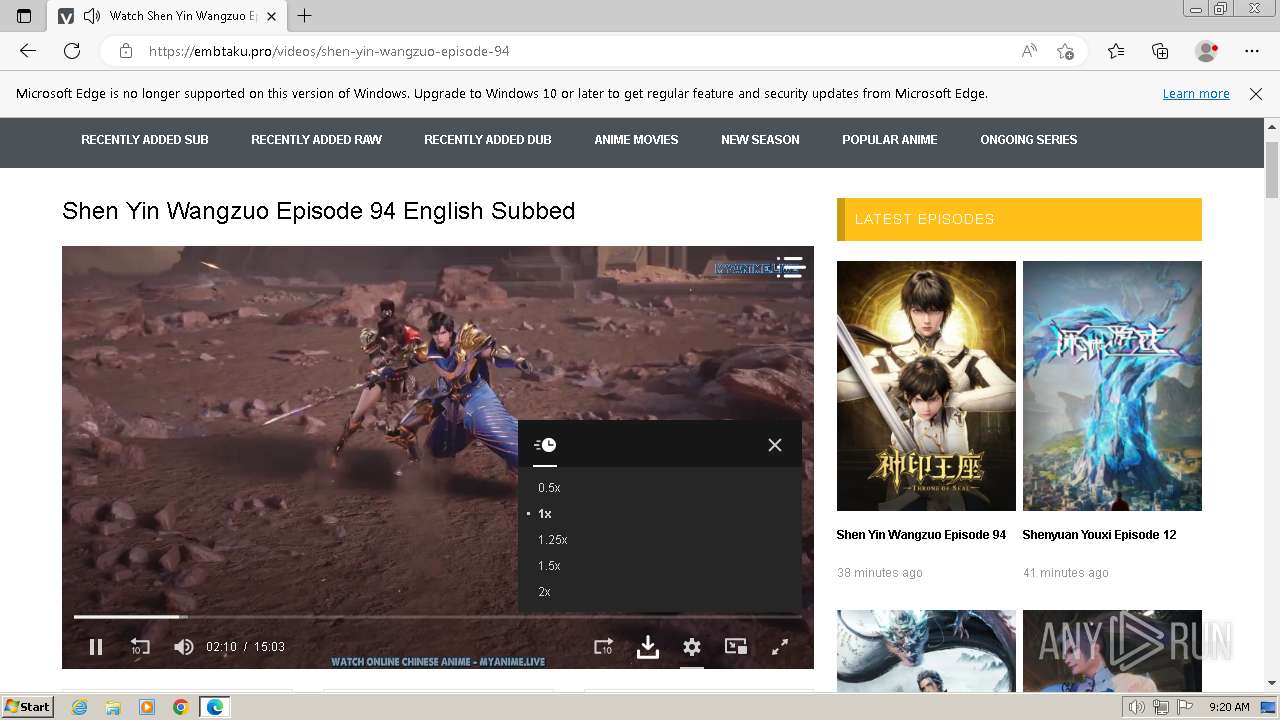Open picture-in-picture mode

coord(736,647)
